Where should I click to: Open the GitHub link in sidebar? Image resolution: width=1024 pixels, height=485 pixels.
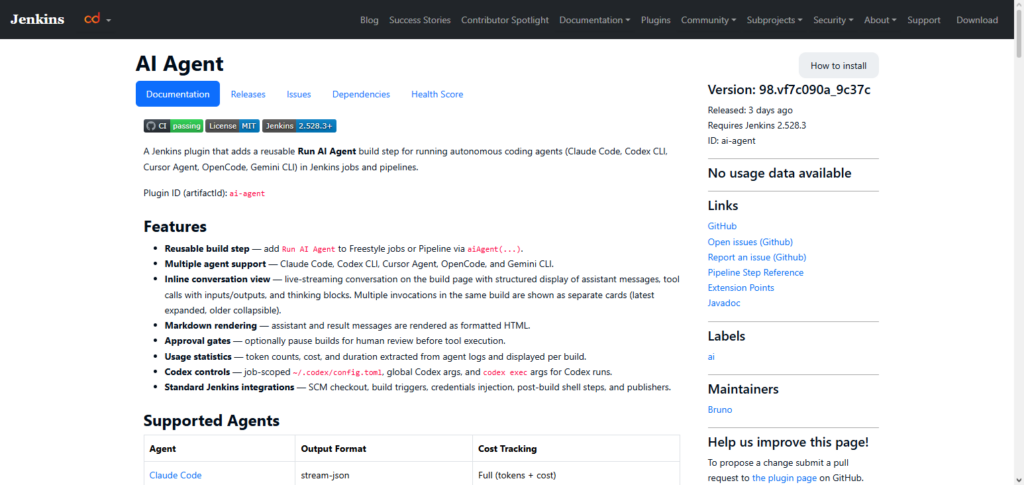[x=722, y=226]
